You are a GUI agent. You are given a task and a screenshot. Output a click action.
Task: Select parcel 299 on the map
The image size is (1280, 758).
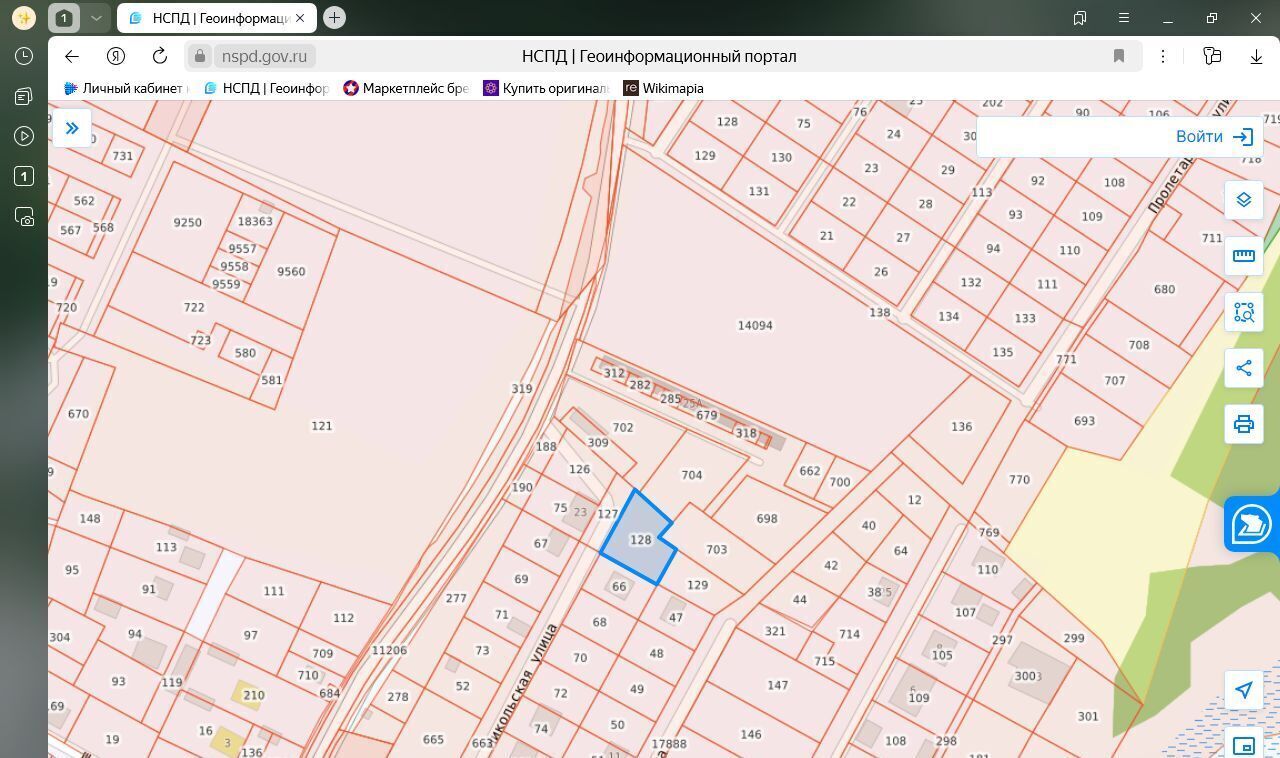(1074, 638)
